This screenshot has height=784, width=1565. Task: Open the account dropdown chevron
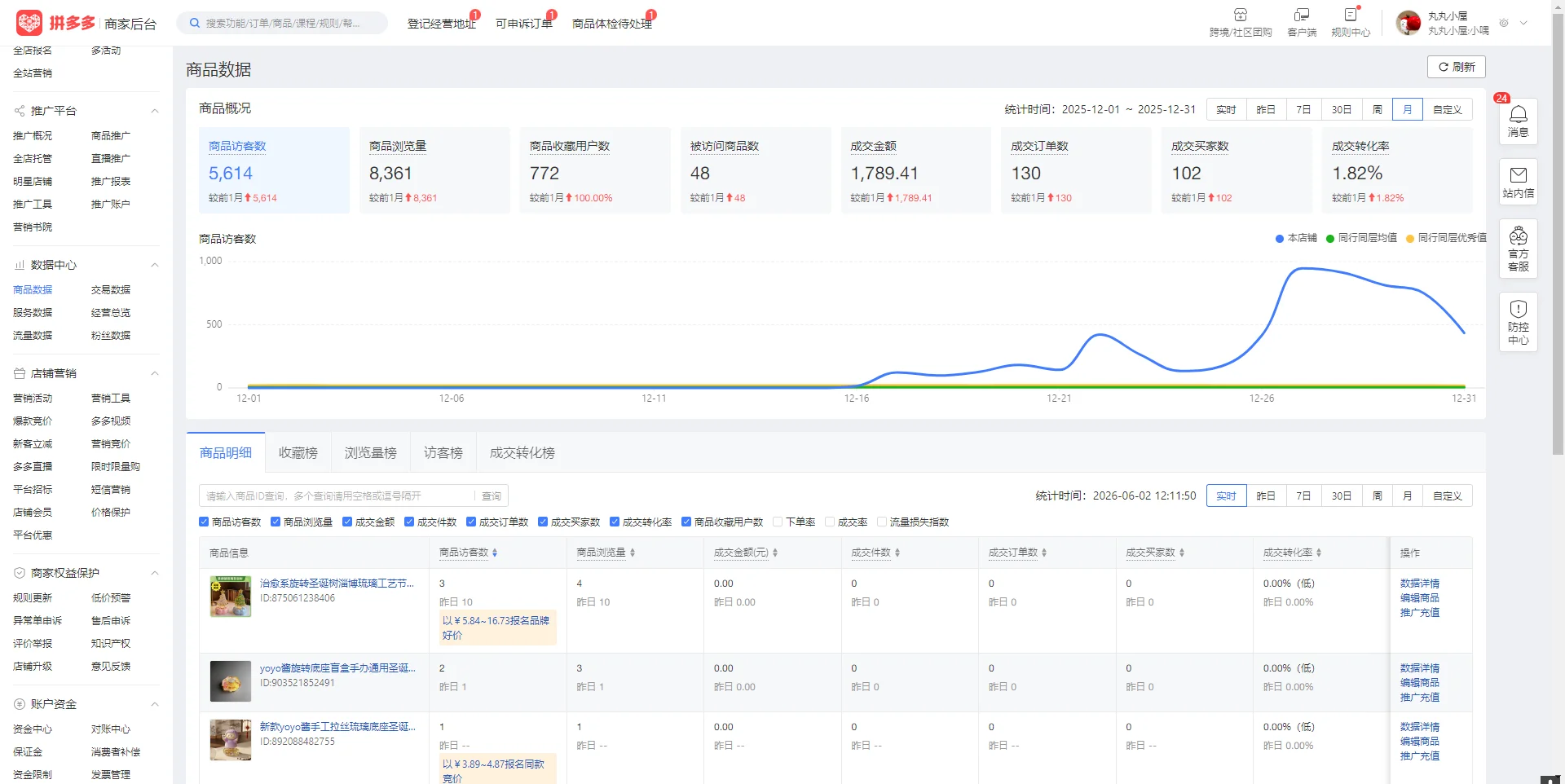[1523, 23]
